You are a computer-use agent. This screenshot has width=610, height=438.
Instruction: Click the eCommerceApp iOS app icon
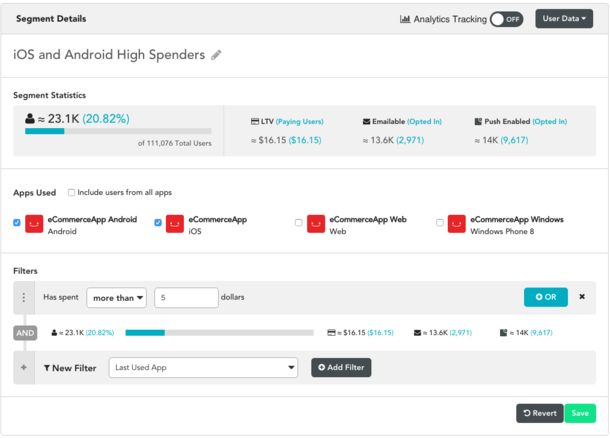point(175,224)
